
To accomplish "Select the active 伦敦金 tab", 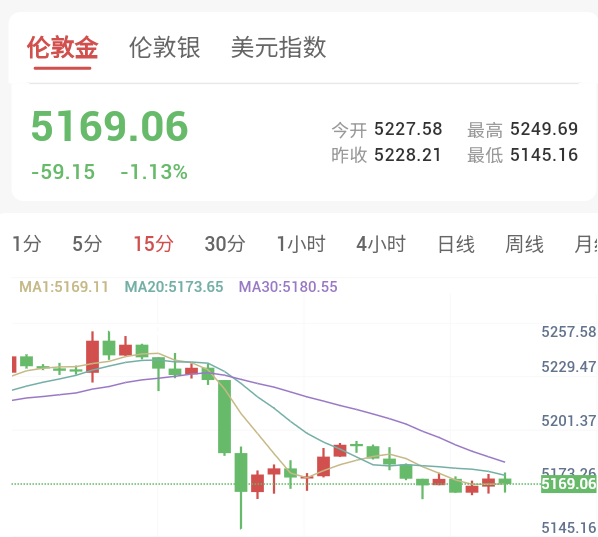I will click(63, 48).
